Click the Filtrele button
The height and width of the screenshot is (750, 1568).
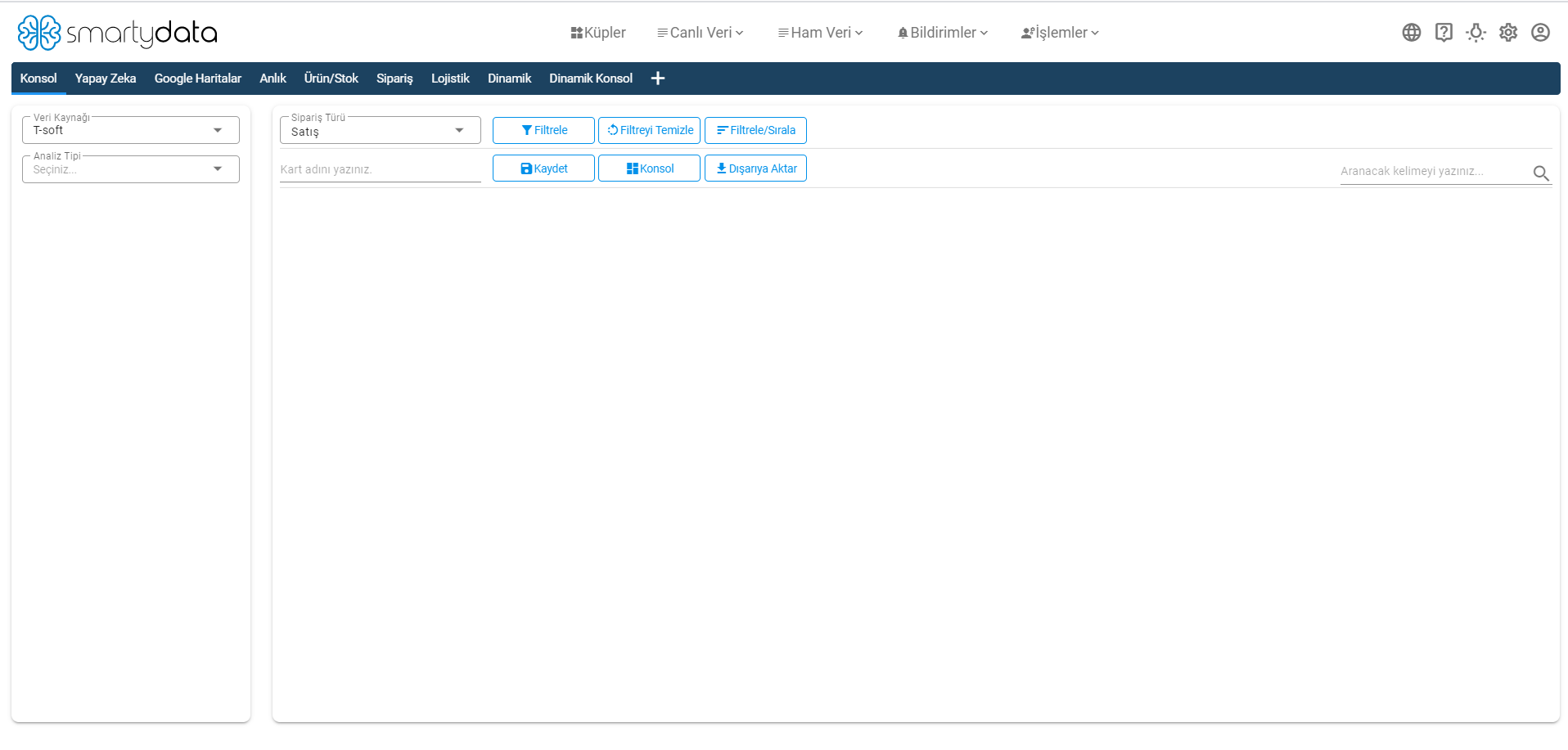[x=543, y=130]
